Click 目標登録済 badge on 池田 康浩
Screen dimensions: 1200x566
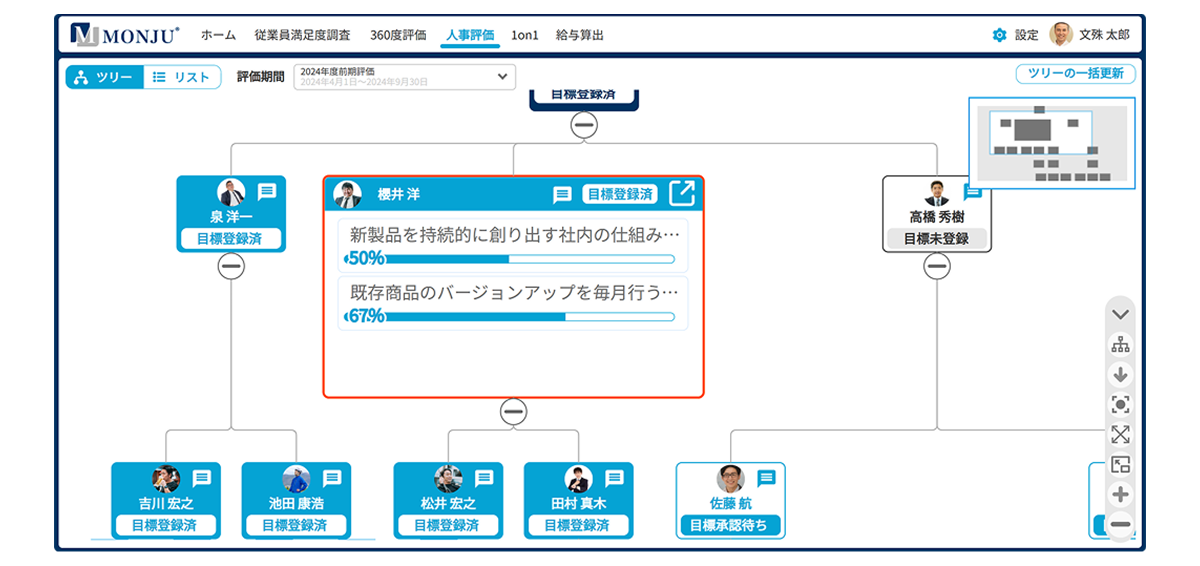296,525
